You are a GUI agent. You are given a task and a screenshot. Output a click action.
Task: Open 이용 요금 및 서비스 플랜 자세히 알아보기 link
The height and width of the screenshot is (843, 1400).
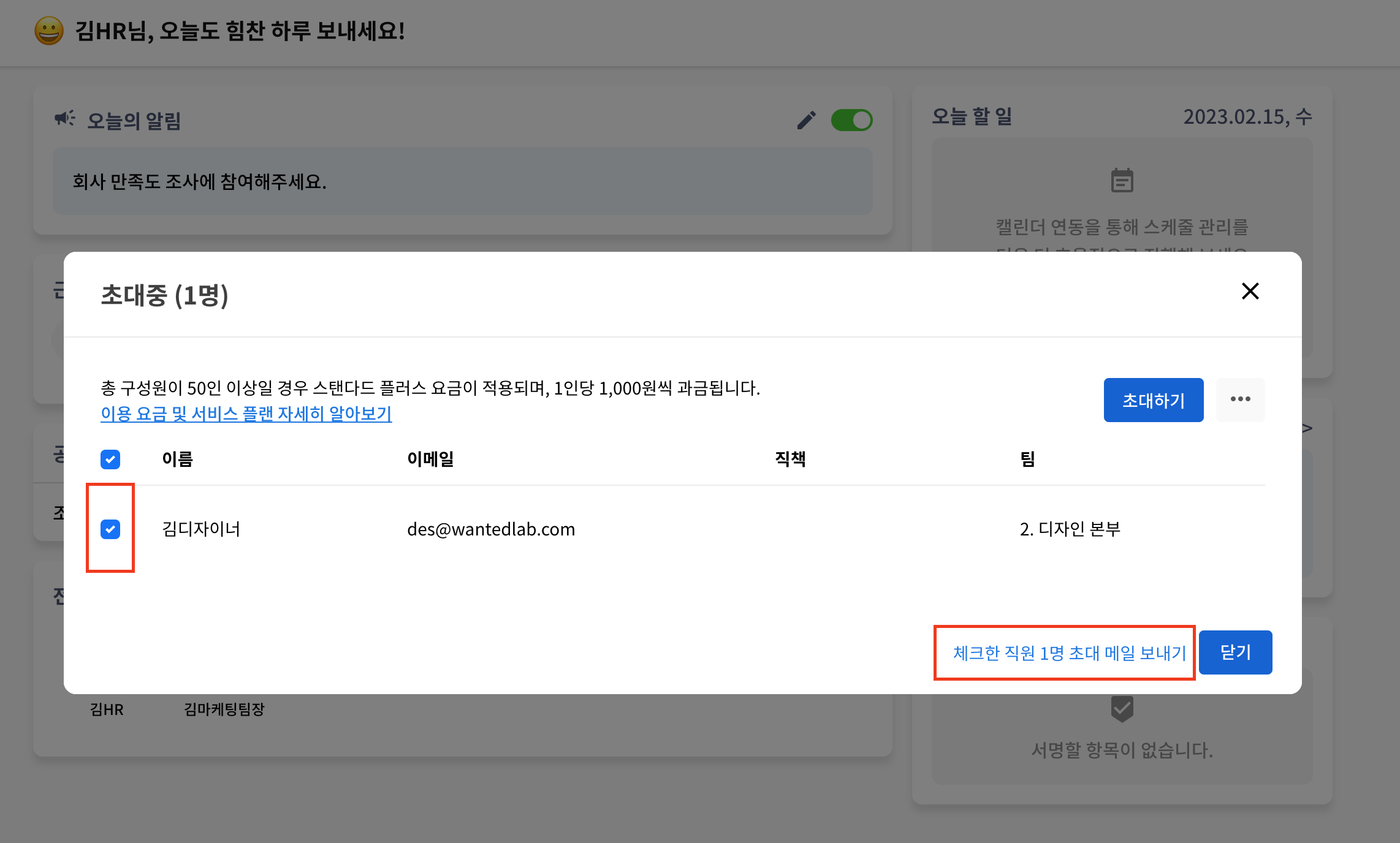click(x=246, y=414)
